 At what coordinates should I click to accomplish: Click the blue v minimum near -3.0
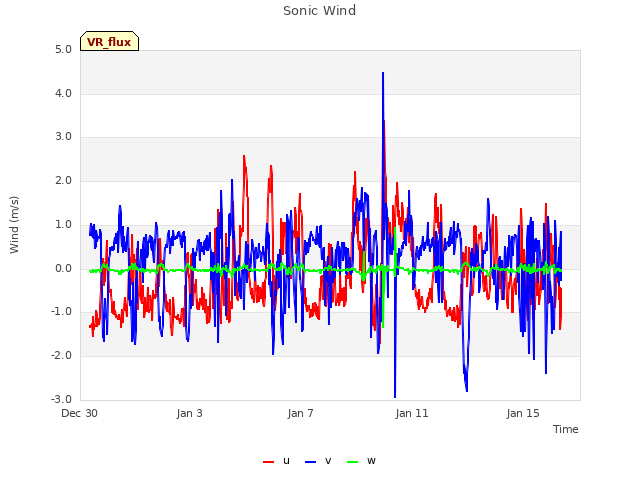(395, 396)
